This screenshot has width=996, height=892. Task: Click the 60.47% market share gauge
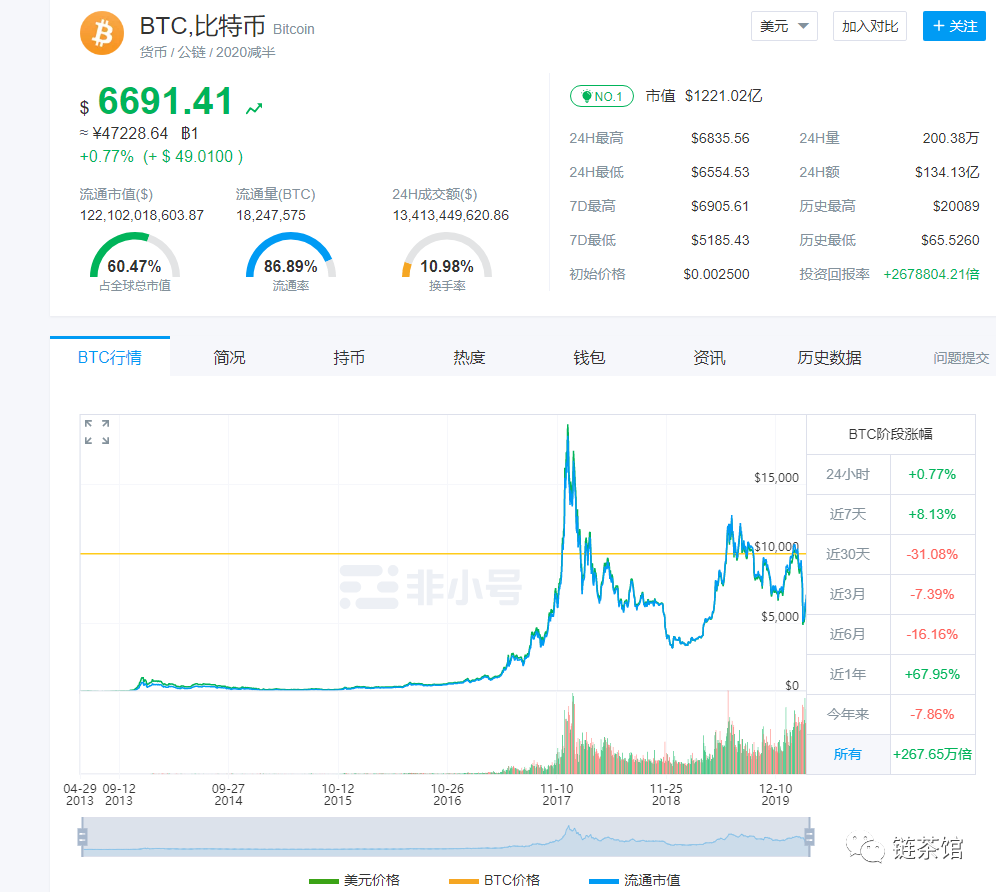(x=135, y=260)
